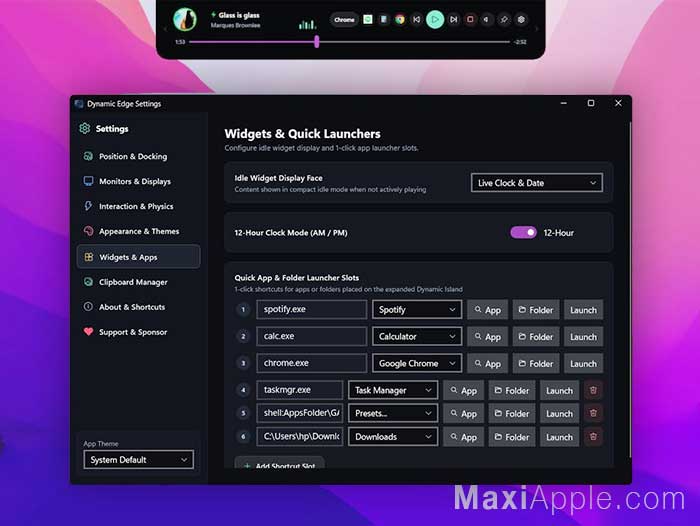The height and width of the screenshot is (526, 700).
Task: Click the Chrome source pill in media island
Action: 344,20
